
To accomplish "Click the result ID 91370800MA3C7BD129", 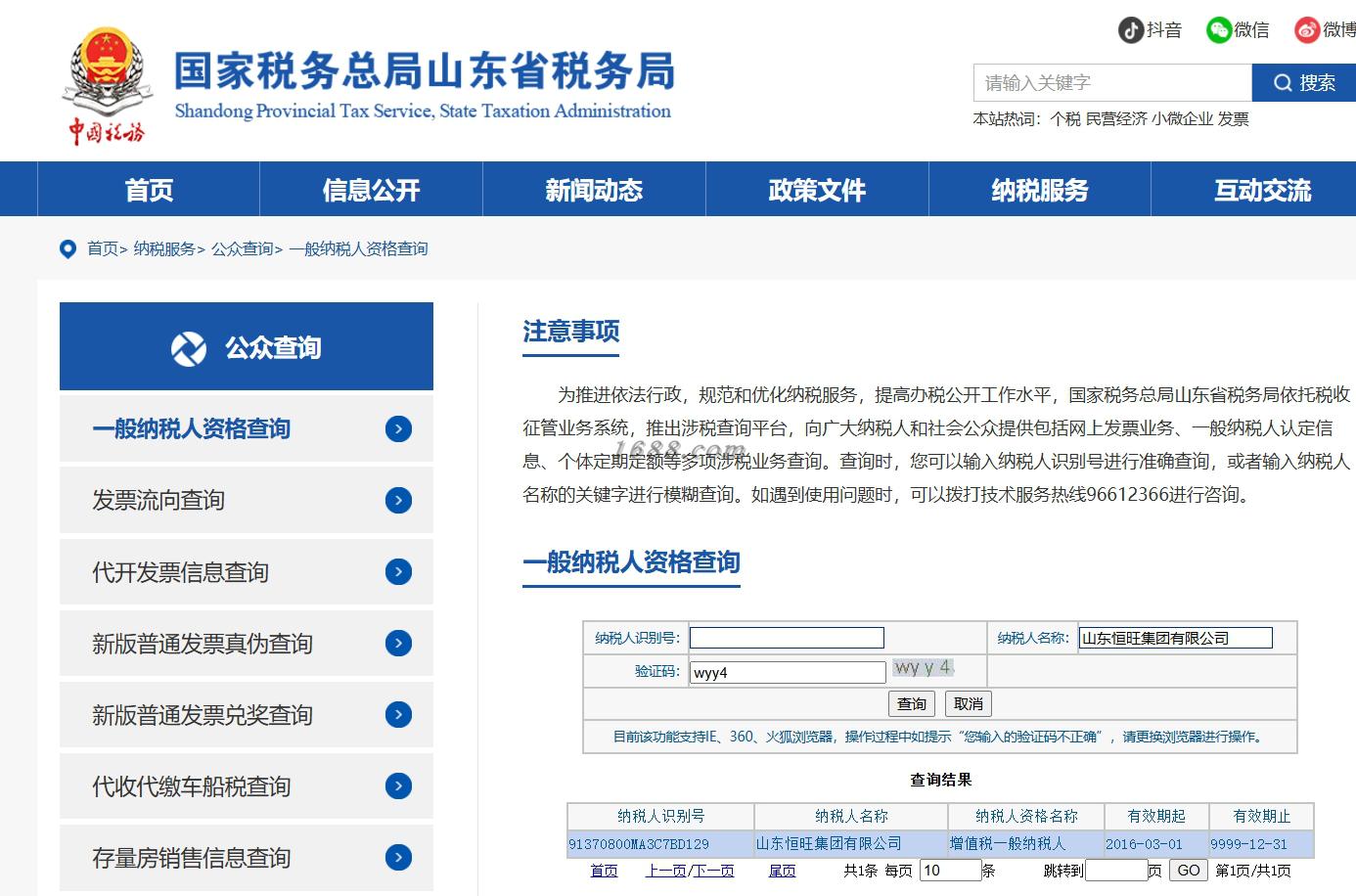I will click(639, 843).
